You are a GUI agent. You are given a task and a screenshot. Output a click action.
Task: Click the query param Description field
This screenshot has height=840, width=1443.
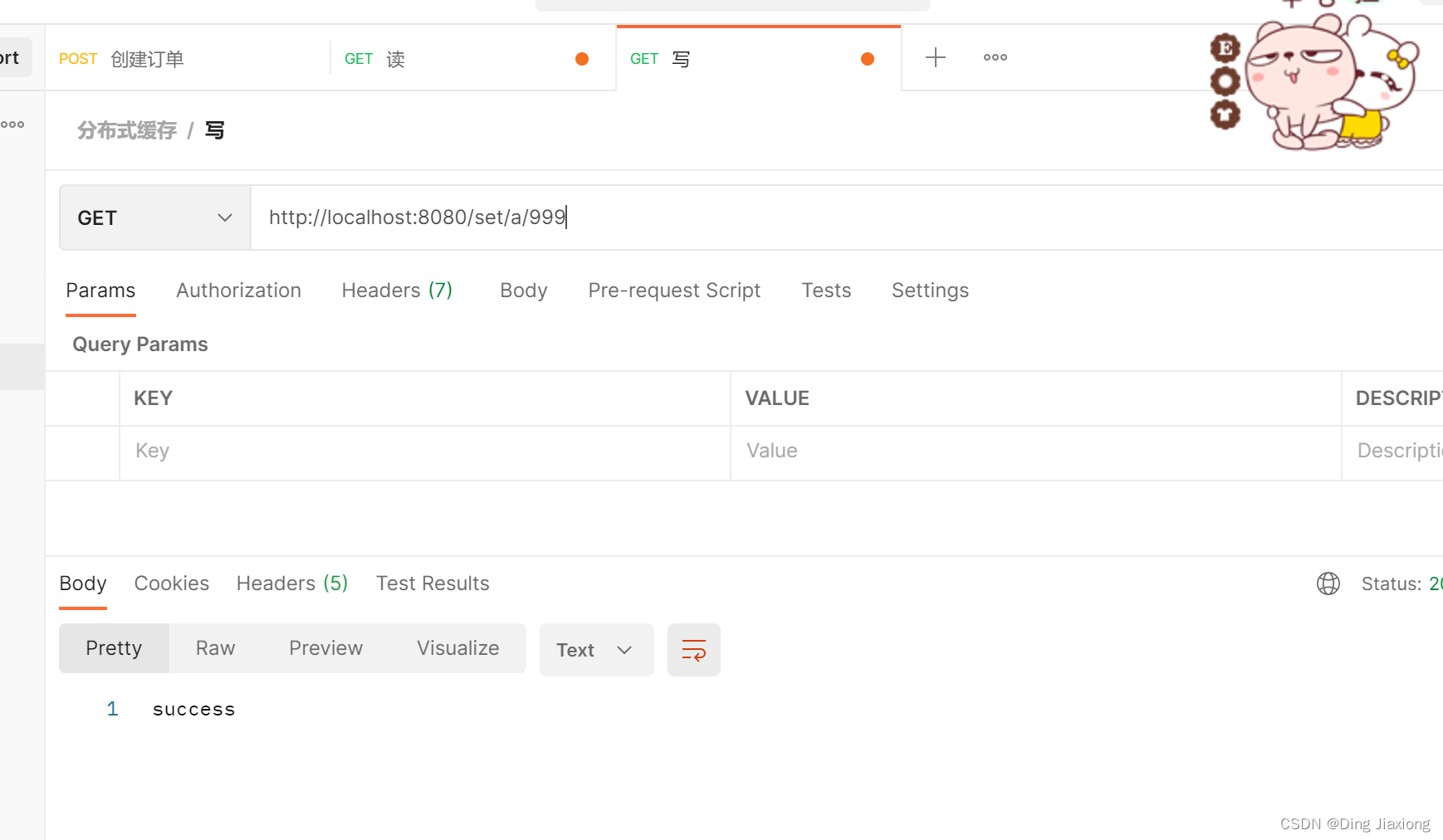1393,453
